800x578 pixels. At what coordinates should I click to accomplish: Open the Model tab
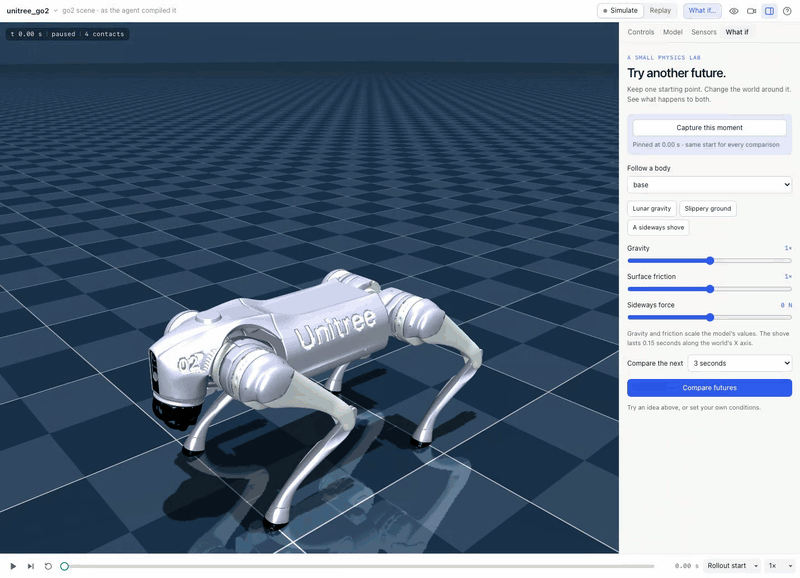(672, 32)
